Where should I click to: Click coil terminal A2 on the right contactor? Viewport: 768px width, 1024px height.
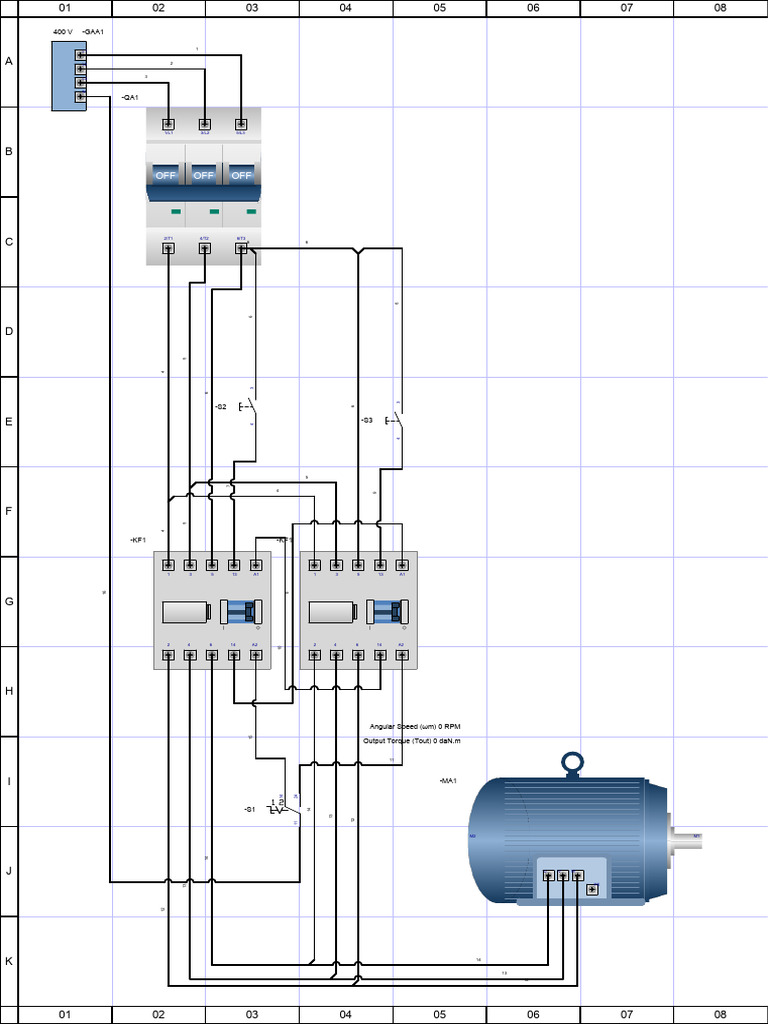pos(402,655)
